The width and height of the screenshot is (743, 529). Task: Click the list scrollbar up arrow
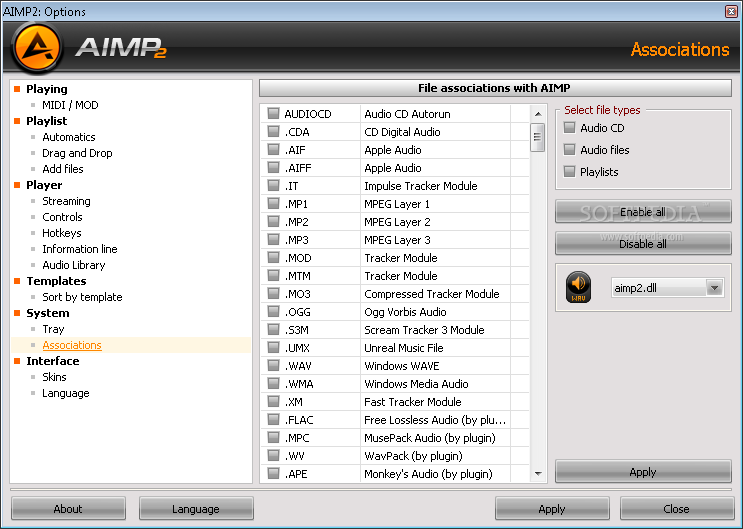[538, 114]
